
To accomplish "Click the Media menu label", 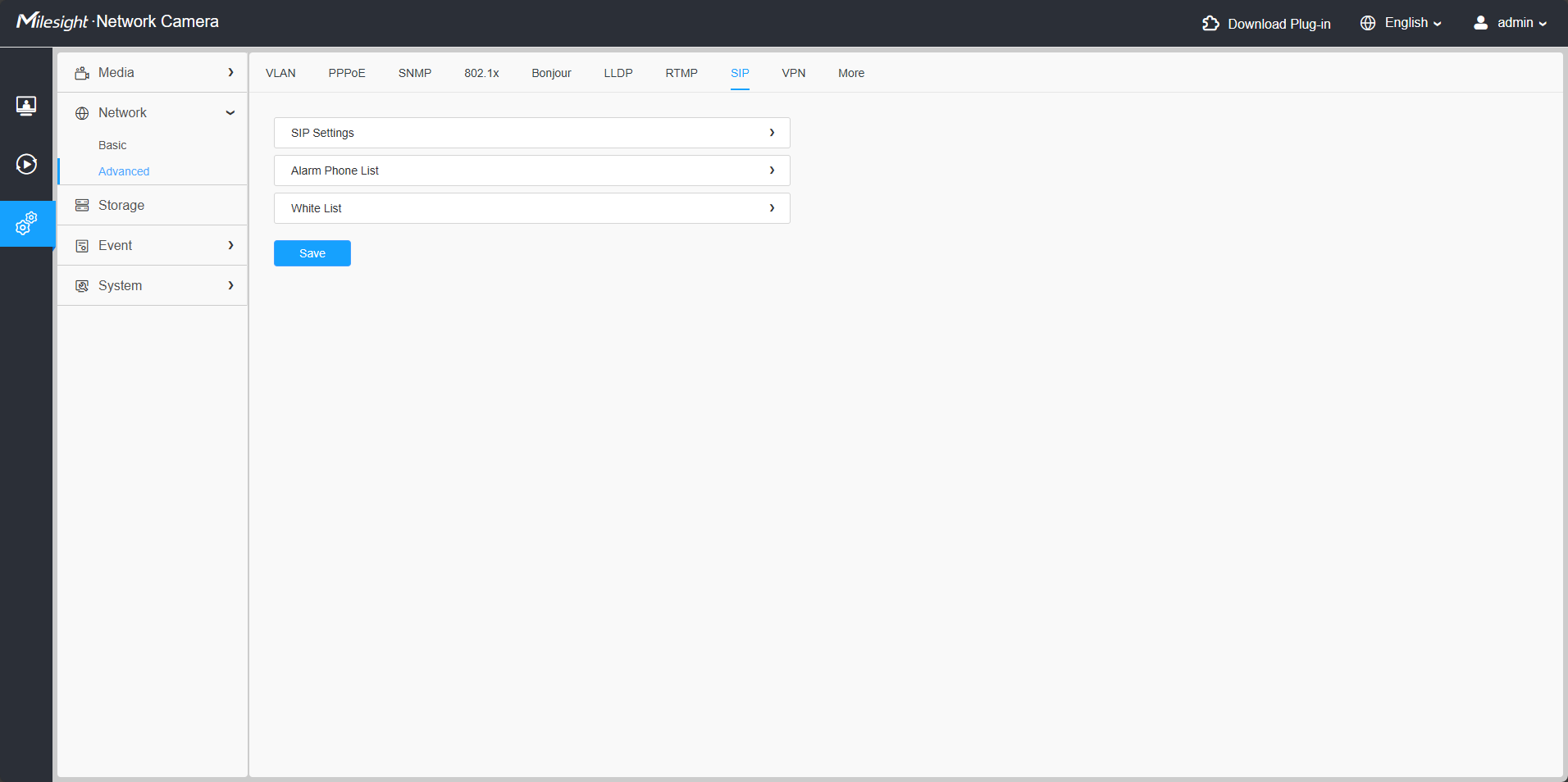I will [116, 72].
